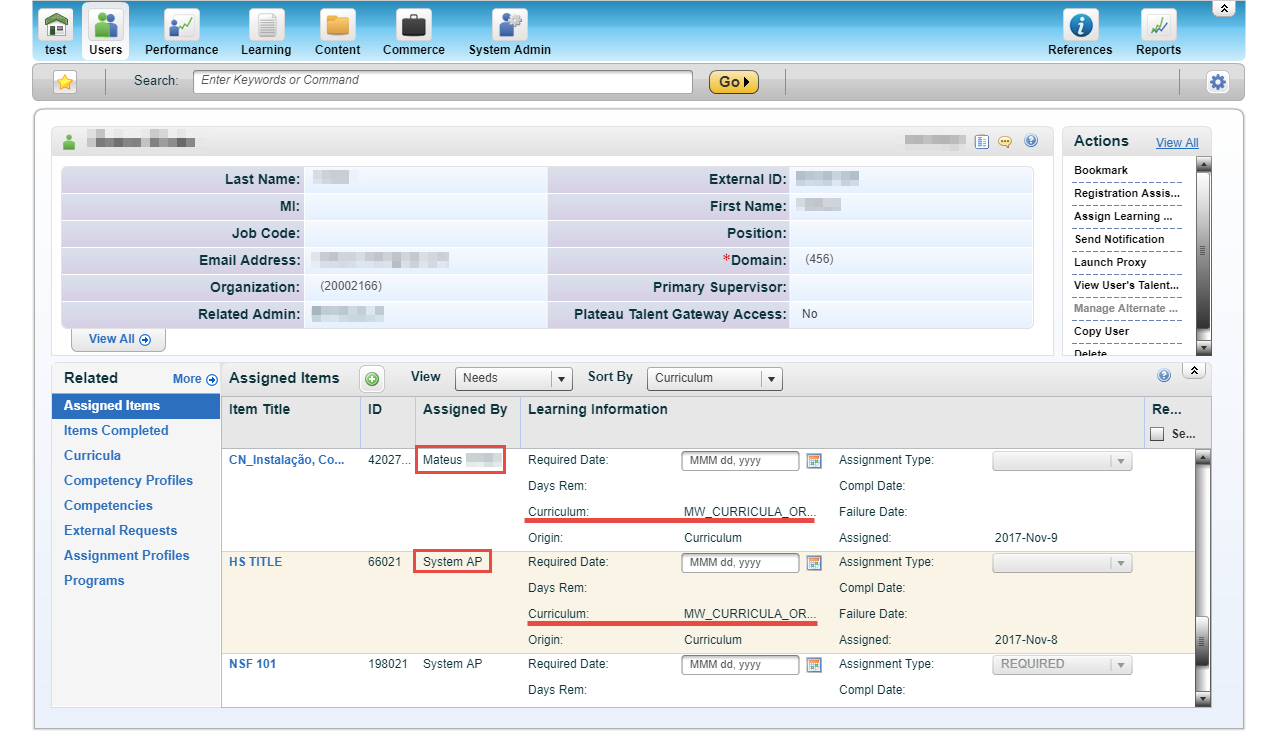
Task: Tick the select-all checkbox under Re... column
Action: [1157, 434]
